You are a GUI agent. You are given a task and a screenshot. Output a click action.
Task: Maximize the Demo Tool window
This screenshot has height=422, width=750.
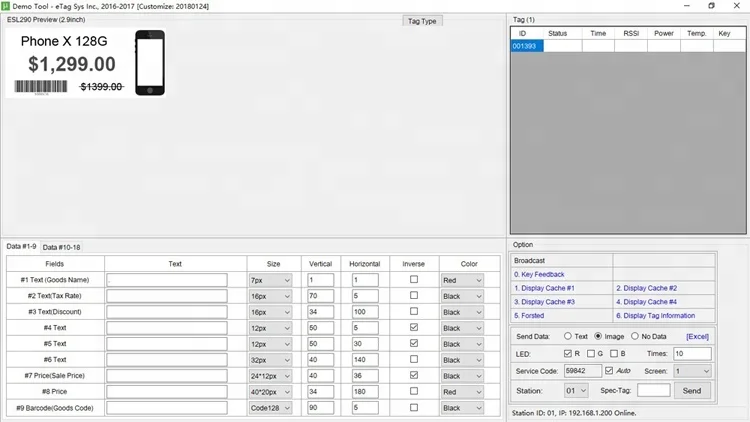pos(711,6)
